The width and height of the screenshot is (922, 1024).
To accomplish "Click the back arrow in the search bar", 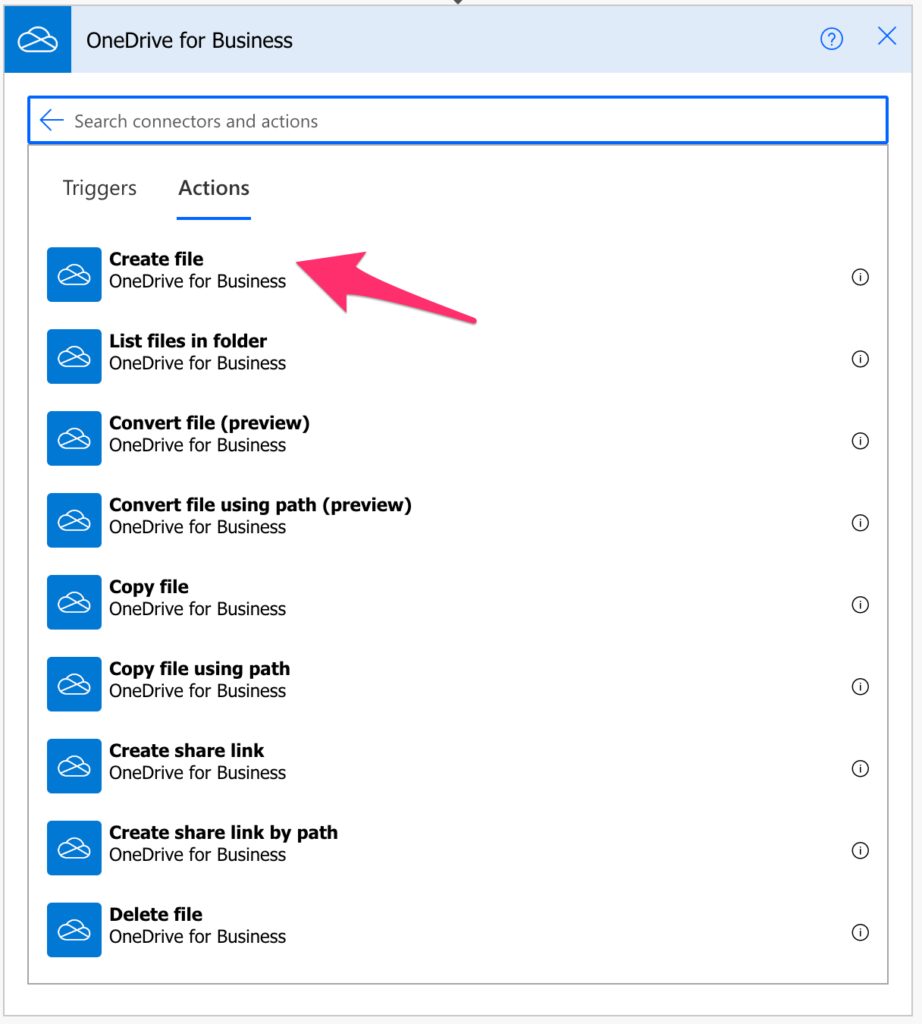I will pyautogui.click(x=50, y=120).
